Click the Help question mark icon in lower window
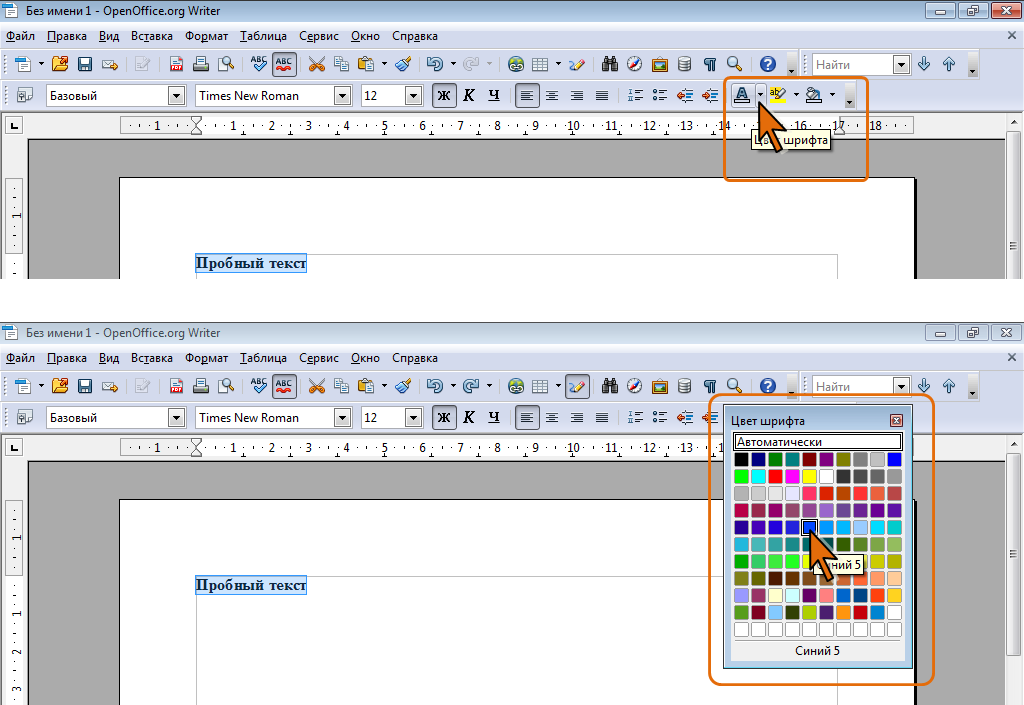The width and height of the screenshot is (1024, 705). click(x=768, y=386)
